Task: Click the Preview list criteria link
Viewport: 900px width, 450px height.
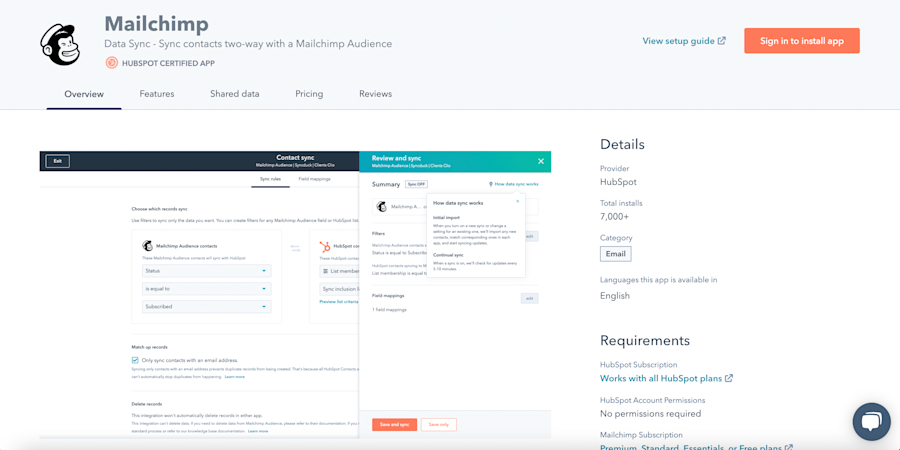Action: pos(339,301)
